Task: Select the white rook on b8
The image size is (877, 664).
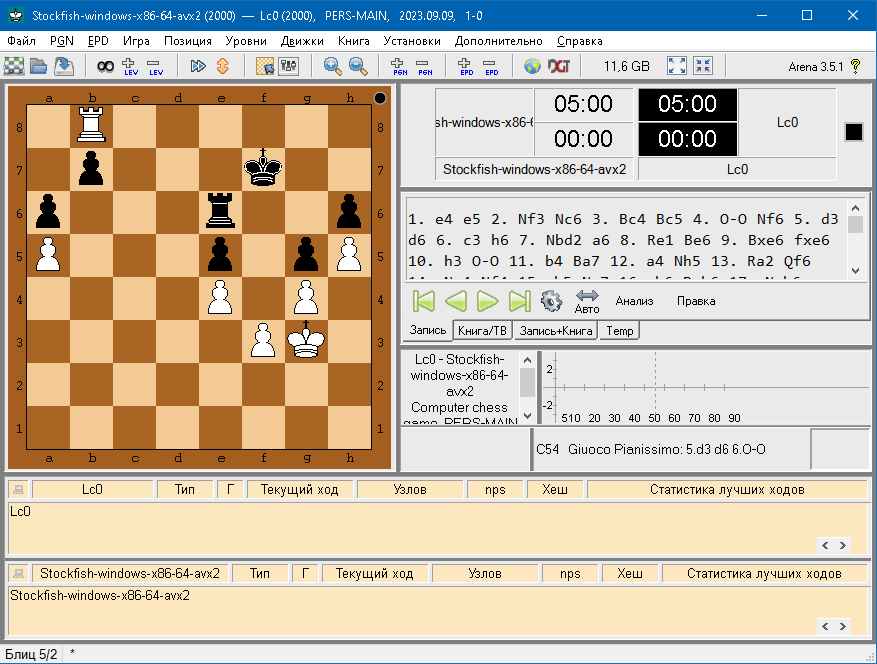Action: click(91, 125)
